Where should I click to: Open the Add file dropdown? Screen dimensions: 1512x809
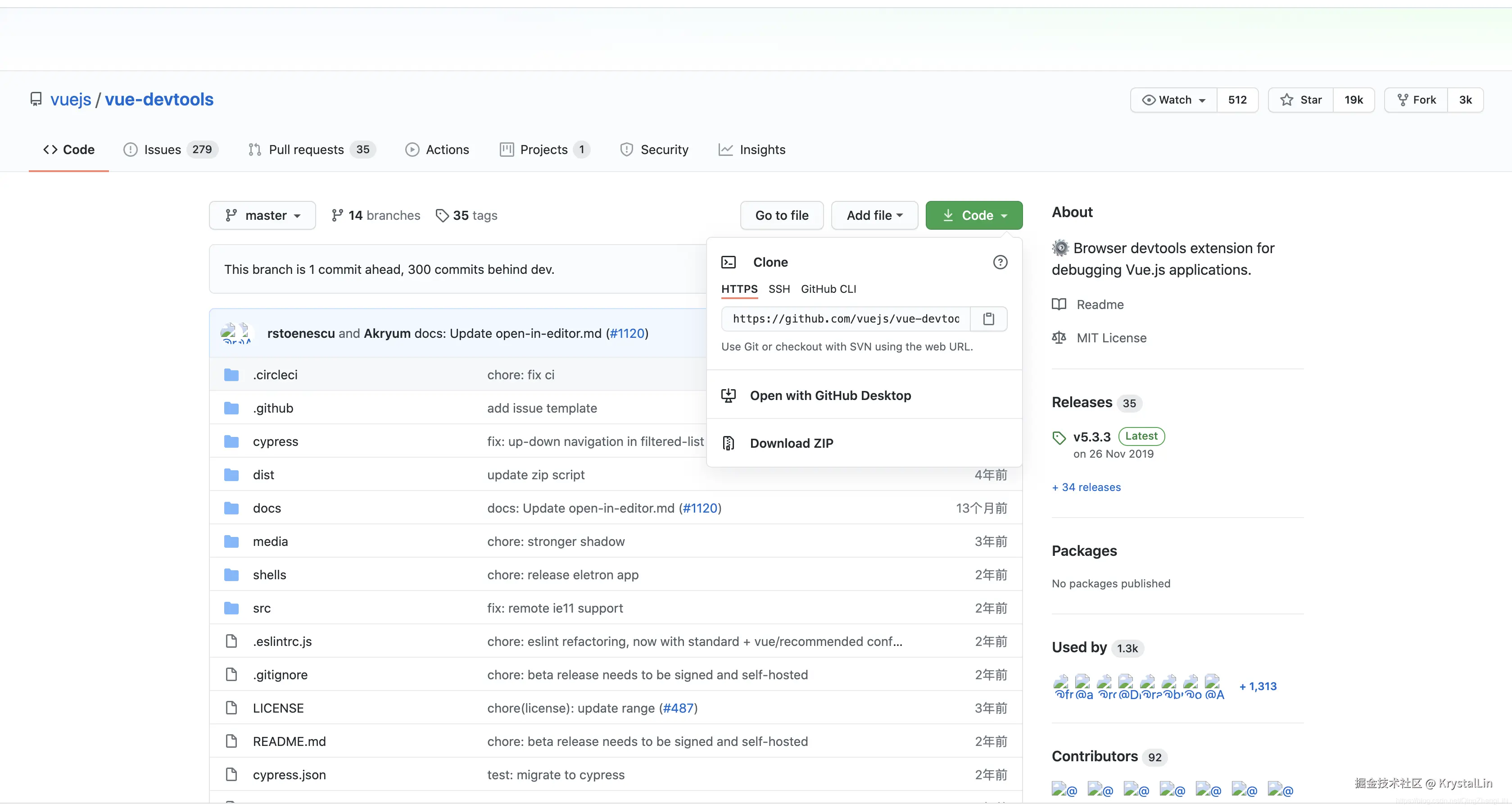[x=874, y=215]
